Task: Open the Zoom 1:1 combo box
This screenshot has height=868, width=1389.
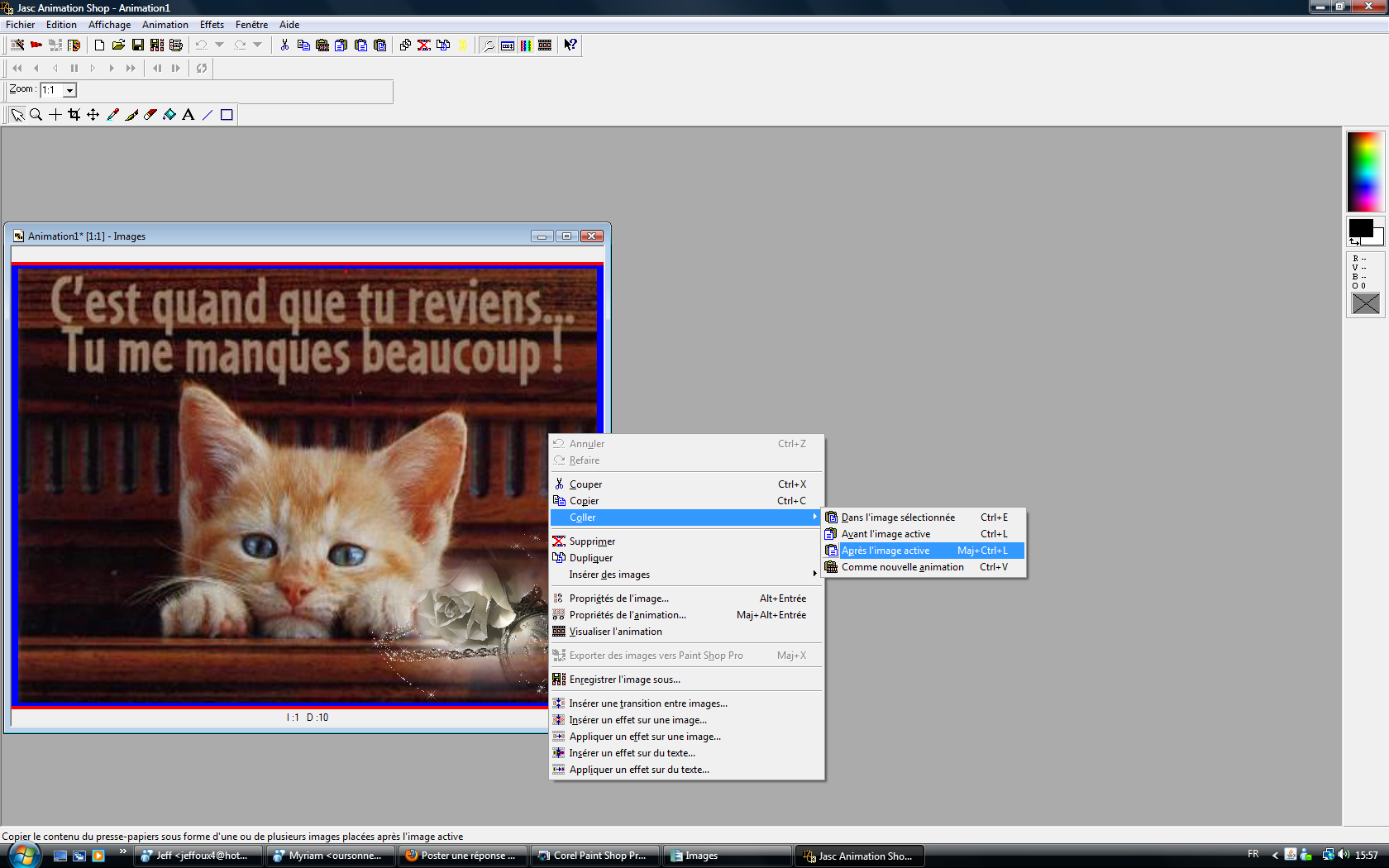Action: coord(59,90)
